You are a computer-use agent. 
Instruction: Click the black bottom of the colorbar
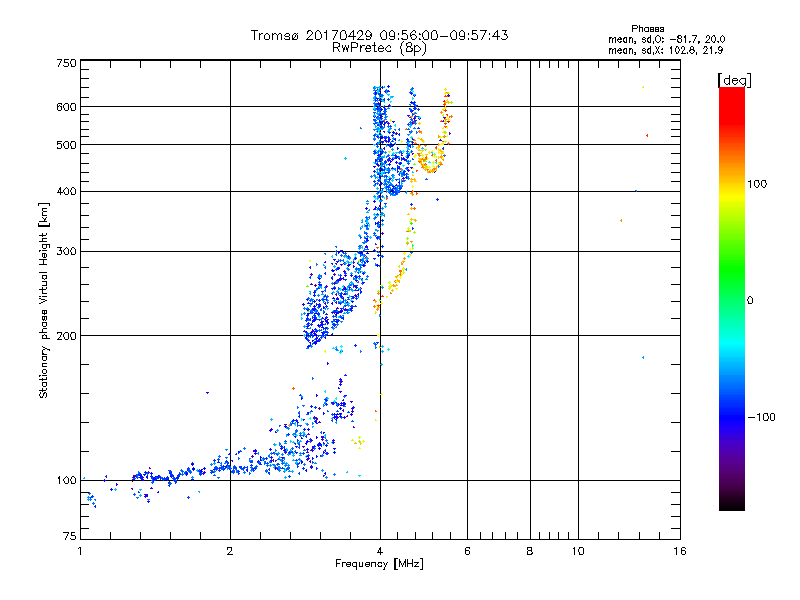[x=732, y=503]
